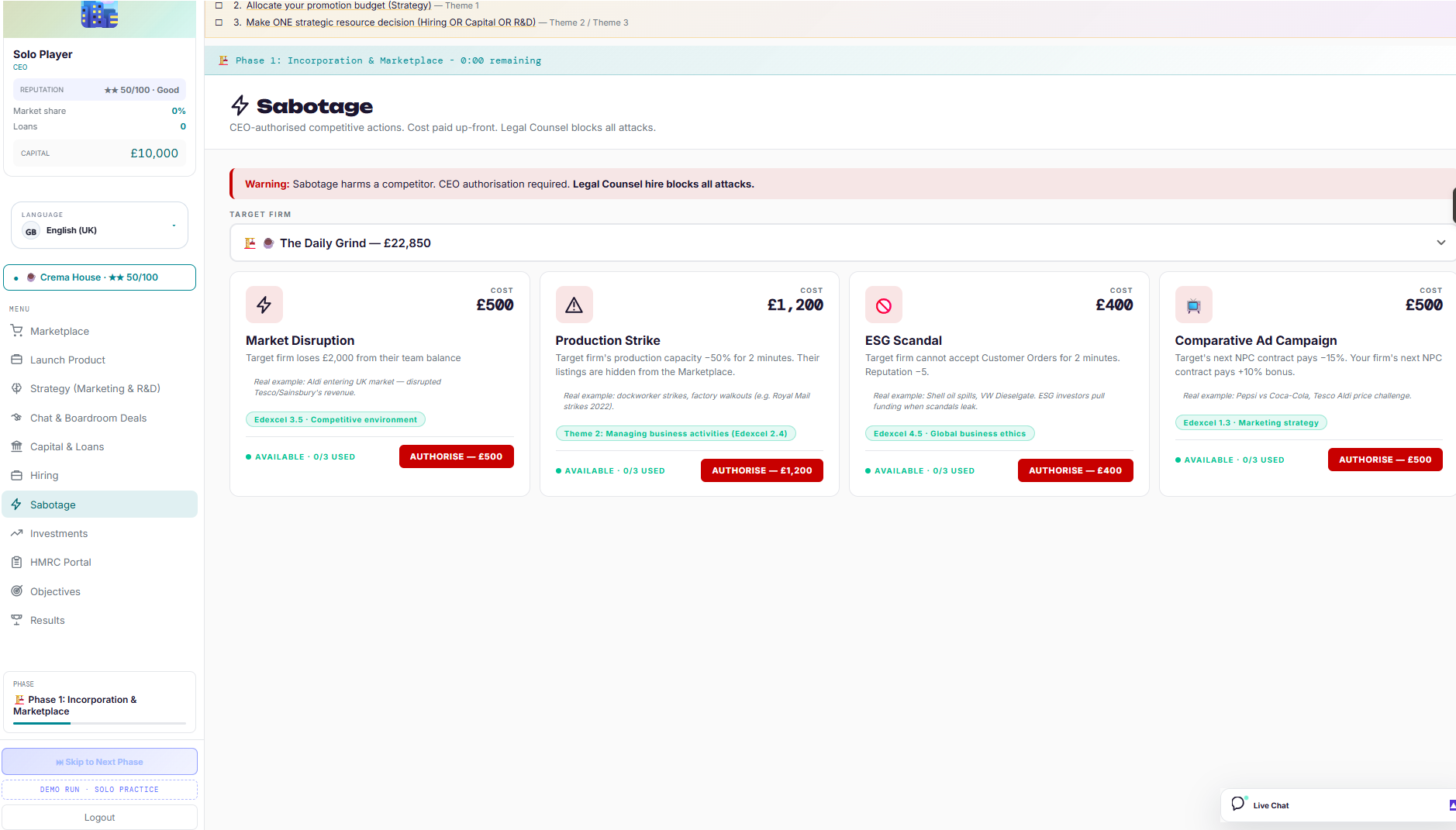Click the Edexcel 1.3 Marketing strategy tag
1456x830 pixels.
[x=1251, y=422]
